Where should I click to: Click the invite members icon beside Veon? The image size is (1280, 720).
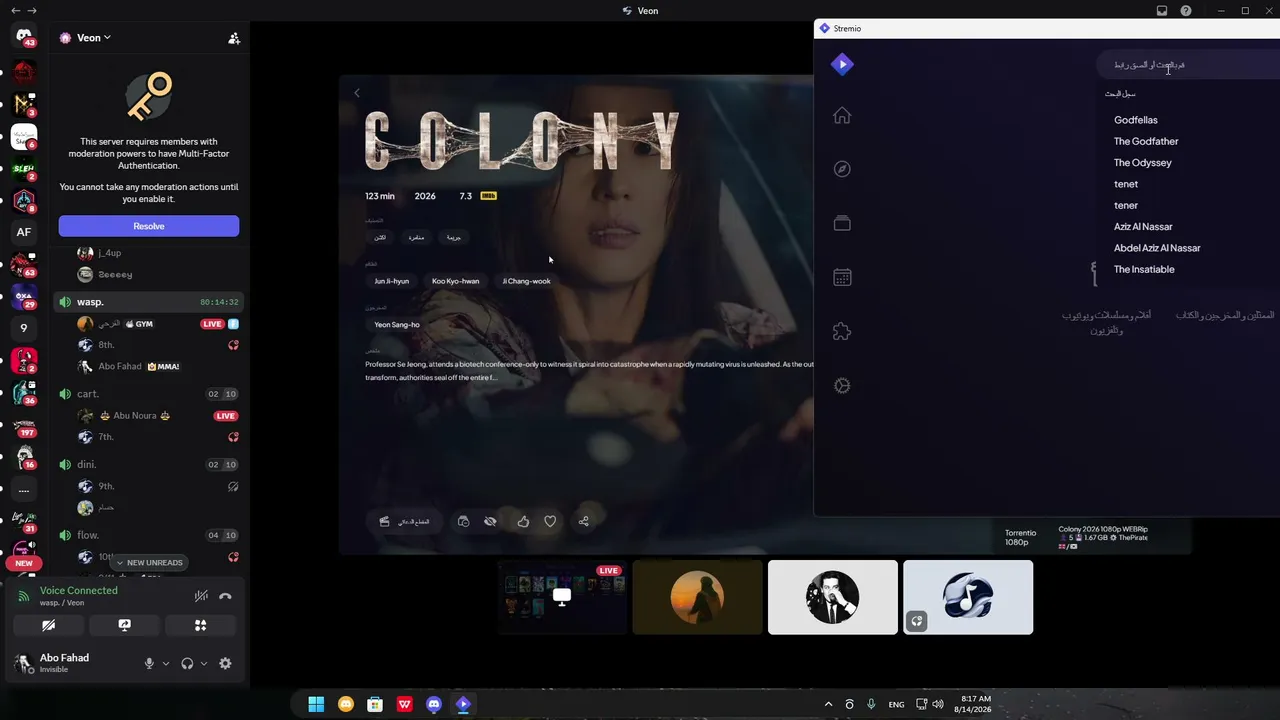click(234, 38)
